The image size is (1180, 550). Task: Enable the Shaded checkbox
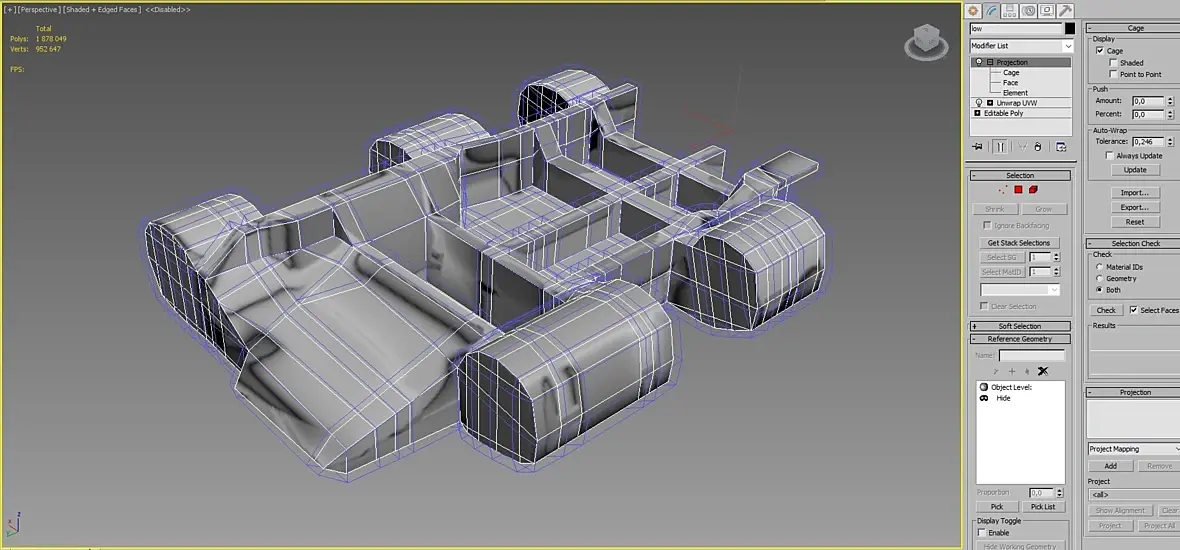(x=1113, y=63)
